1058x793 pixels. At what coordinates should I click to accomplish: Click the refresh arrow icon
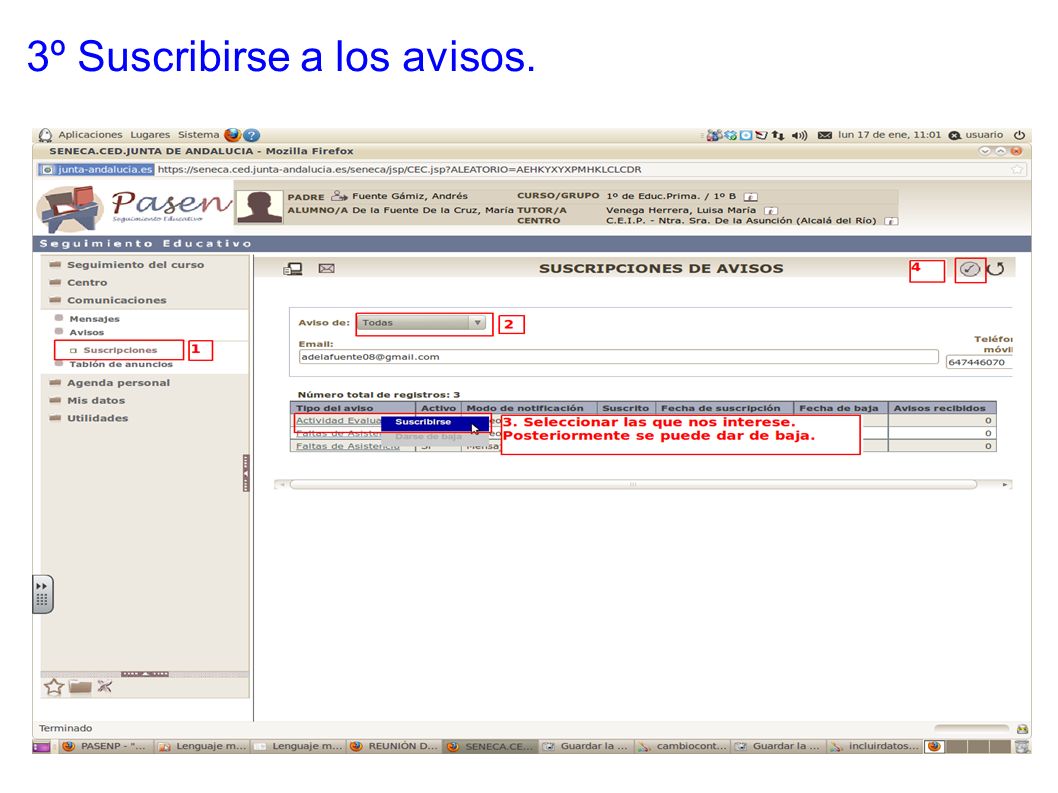tap(996, 269)
